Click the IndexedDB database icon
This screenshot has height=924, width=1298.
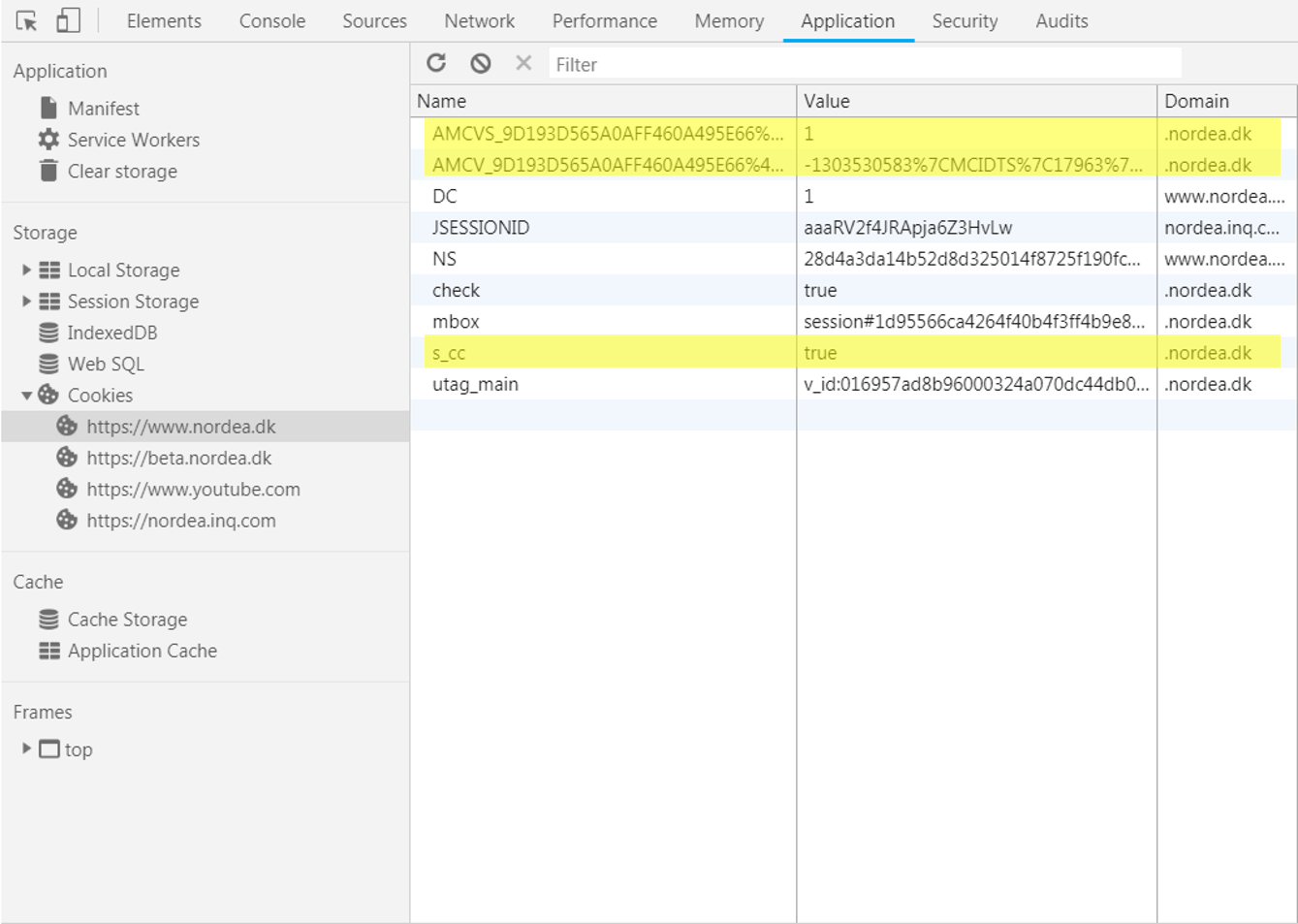pyautogui.click(x=48, y=333)
